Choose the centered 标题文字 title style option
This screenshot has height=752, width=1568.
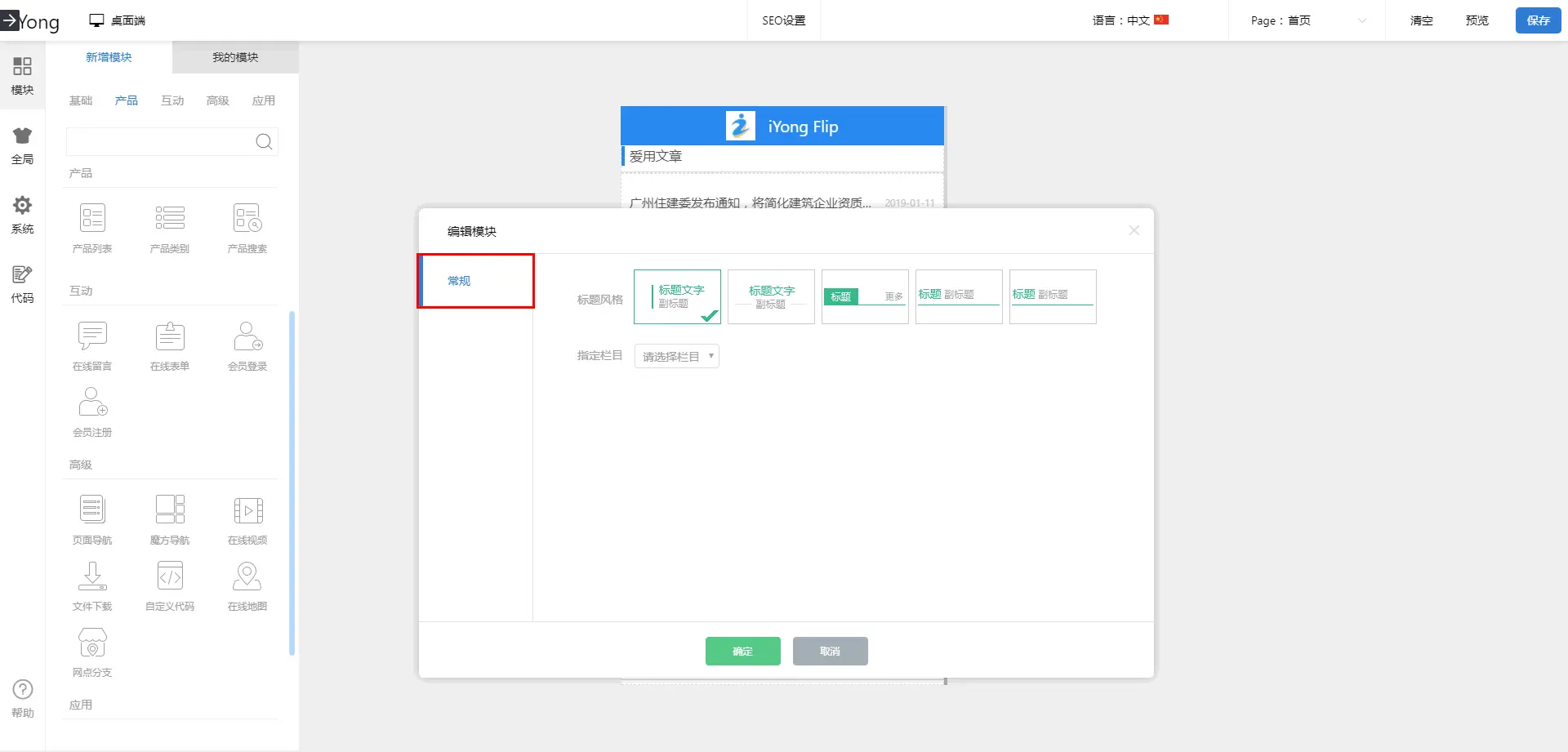point(771,296)
